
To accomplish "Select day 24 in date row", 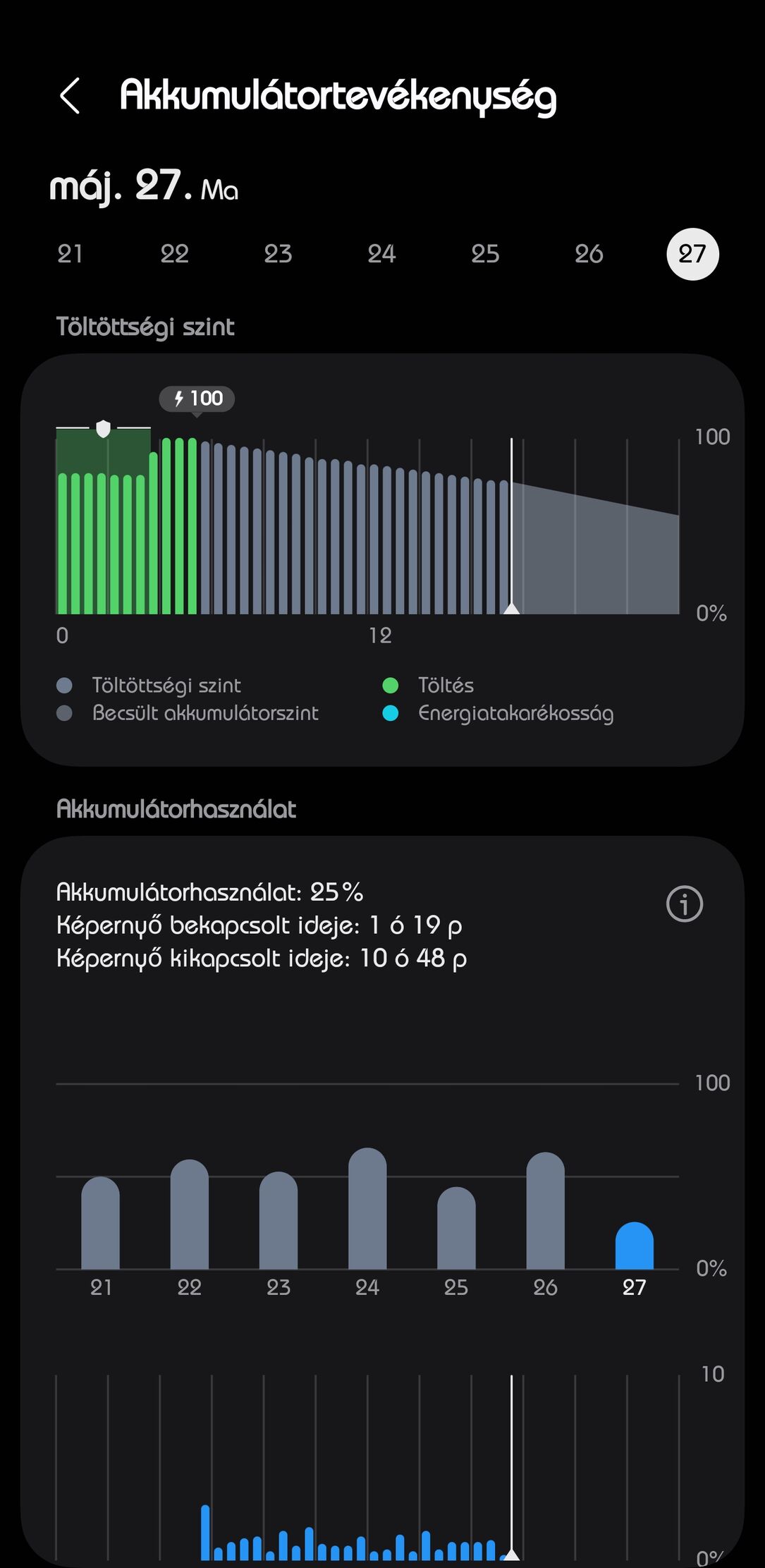I will pos(381,254).
